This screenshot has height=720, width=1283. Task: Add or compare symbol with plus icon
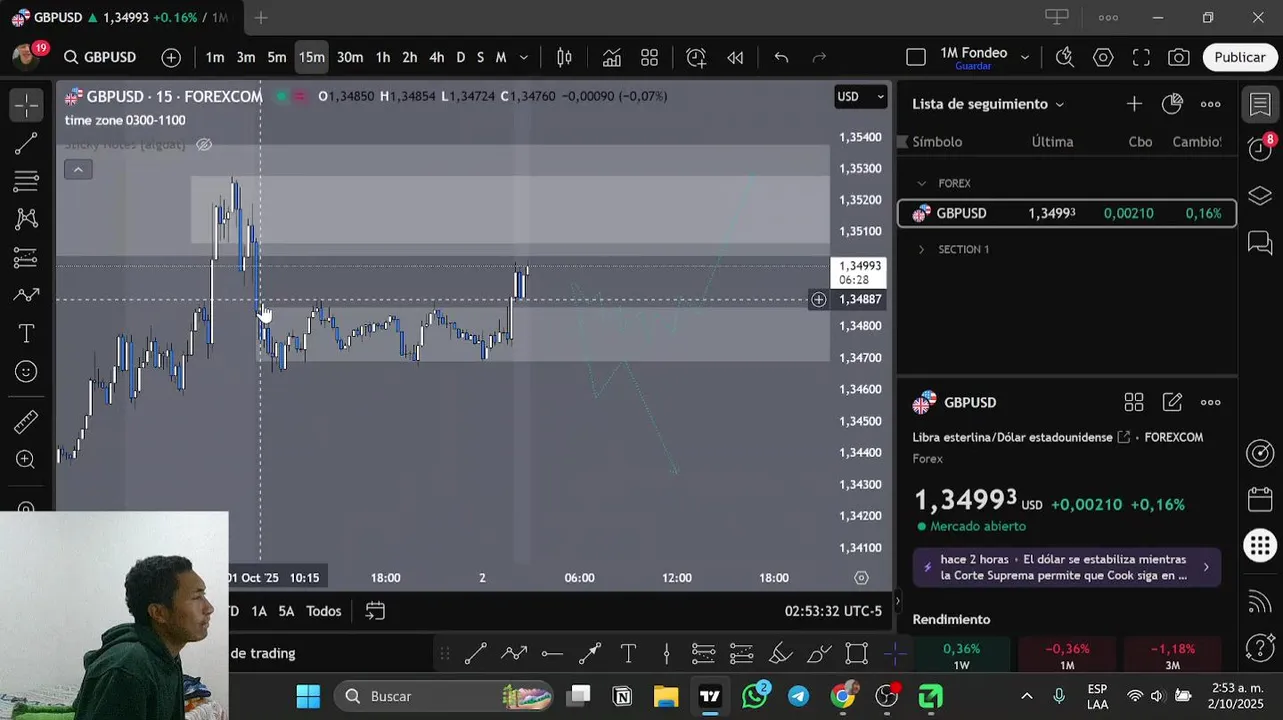171,57
